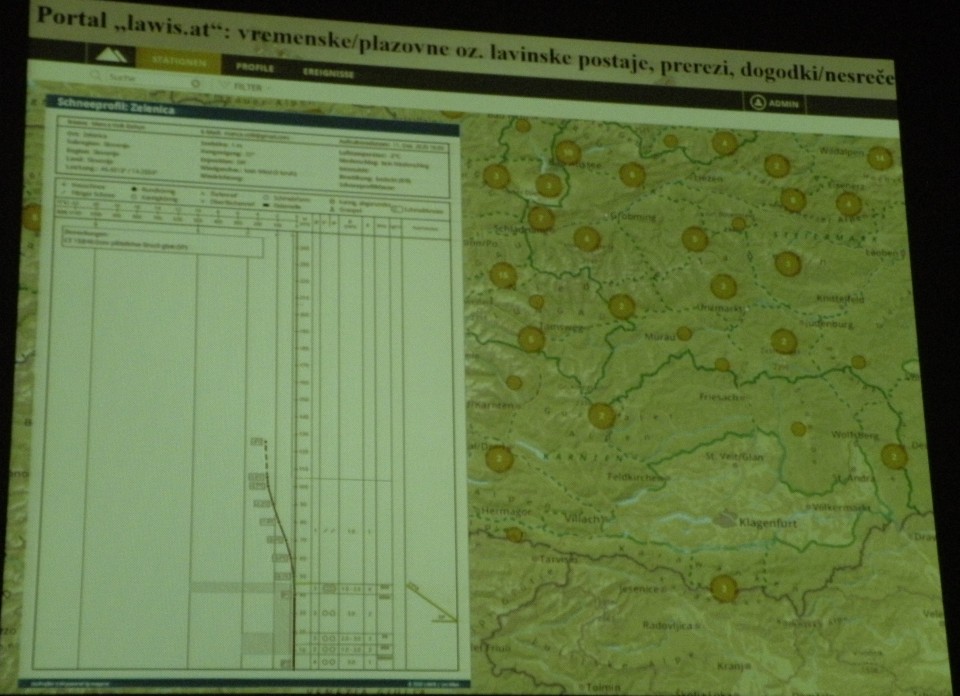Open the cluster marker beside Wildalpen
This screenshot has height=696, width=960.
pyautogui.click(x=879, y=158)
